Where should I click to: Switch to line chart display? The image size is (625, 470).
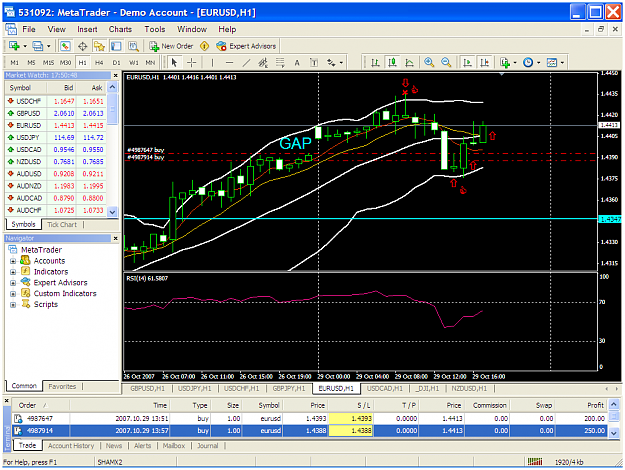[409, 63]
